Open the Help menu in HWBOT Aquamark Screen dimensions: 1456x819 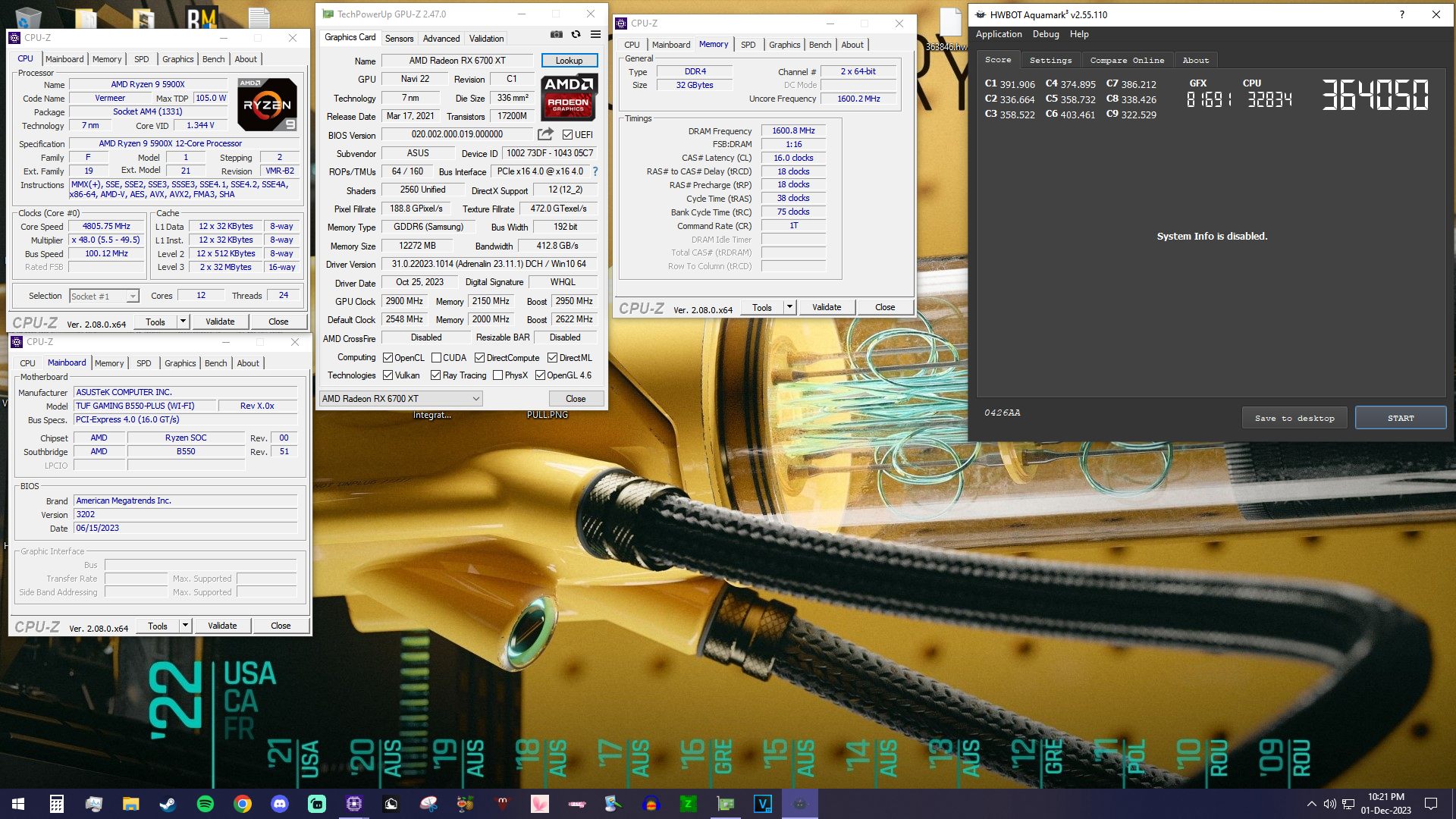(1079, 34)
